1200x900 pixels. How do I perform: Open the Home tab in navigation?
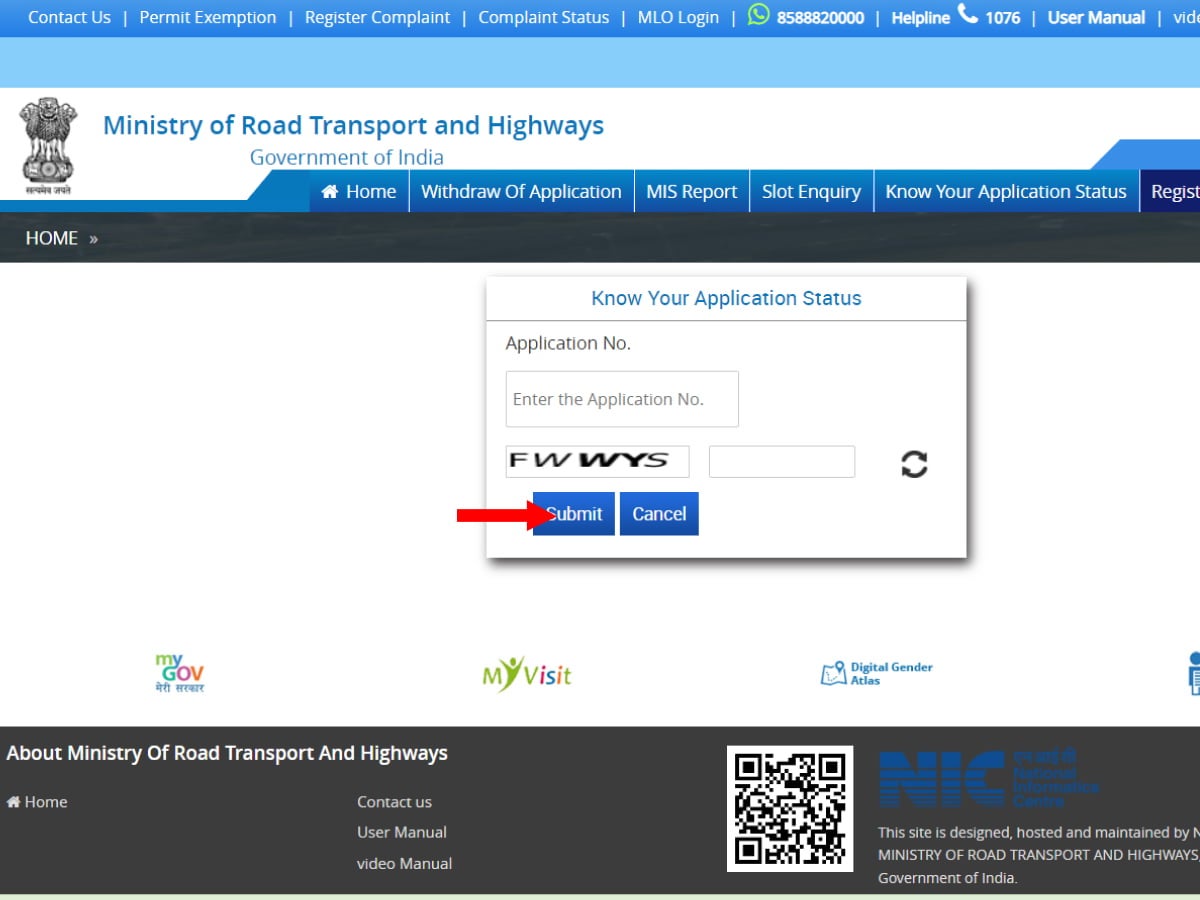(x=358, y=191)
